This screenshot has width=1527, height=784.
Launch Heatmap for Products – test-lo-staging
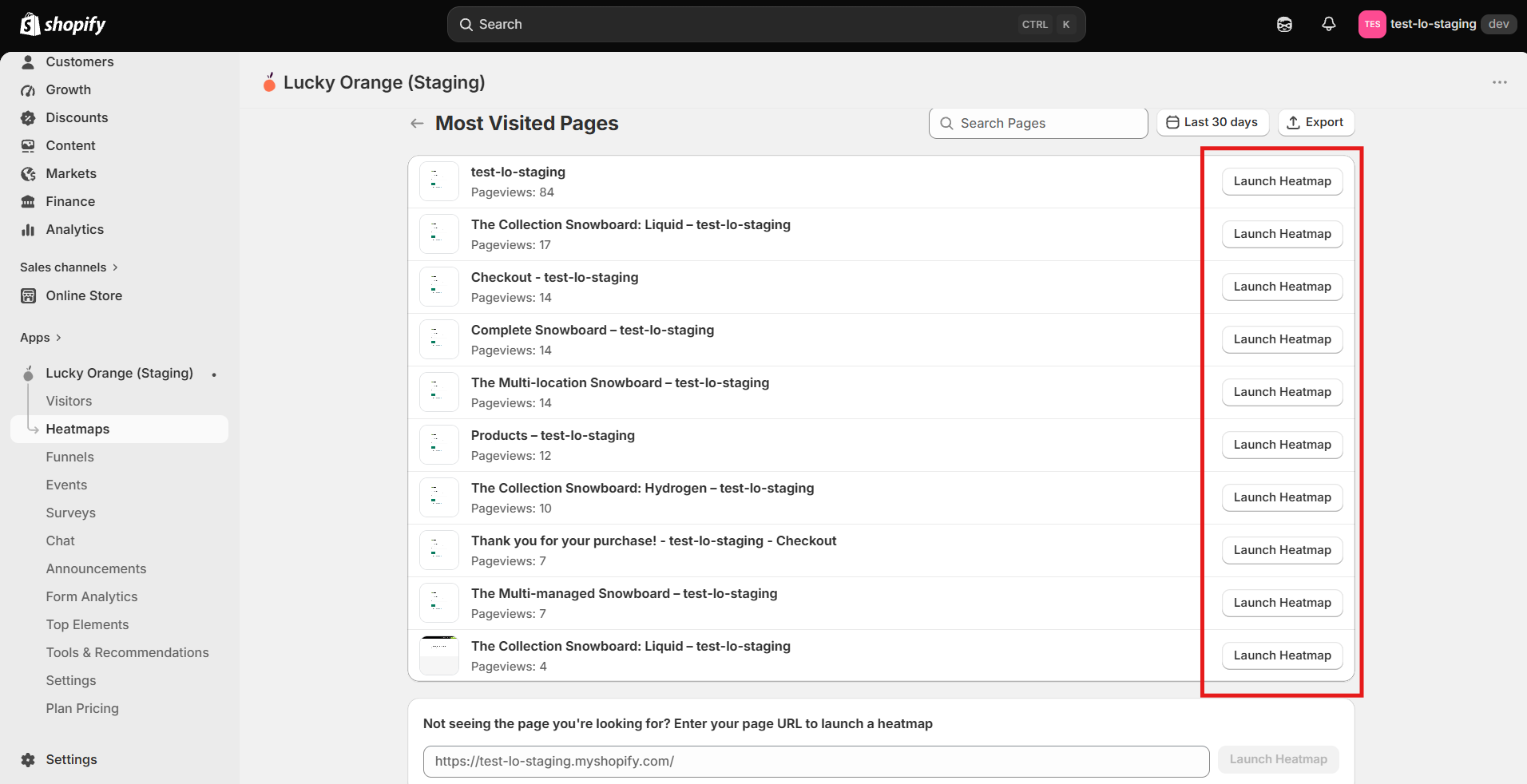pos(1282,445)
